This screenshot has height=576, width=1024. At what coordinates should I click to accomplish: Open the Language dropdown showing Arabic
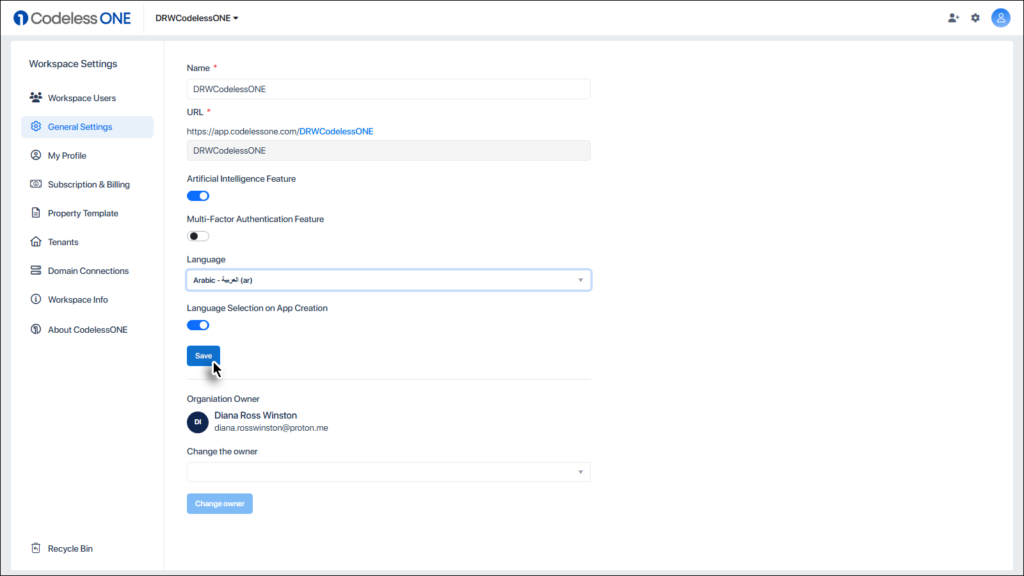(389, 280)
